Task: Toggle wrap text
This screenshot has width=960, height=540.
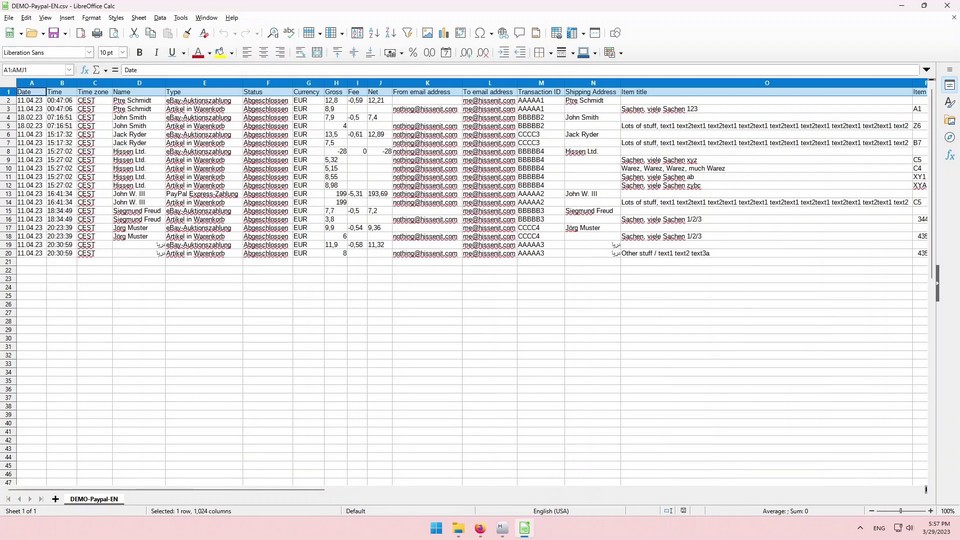Action: 300,53
